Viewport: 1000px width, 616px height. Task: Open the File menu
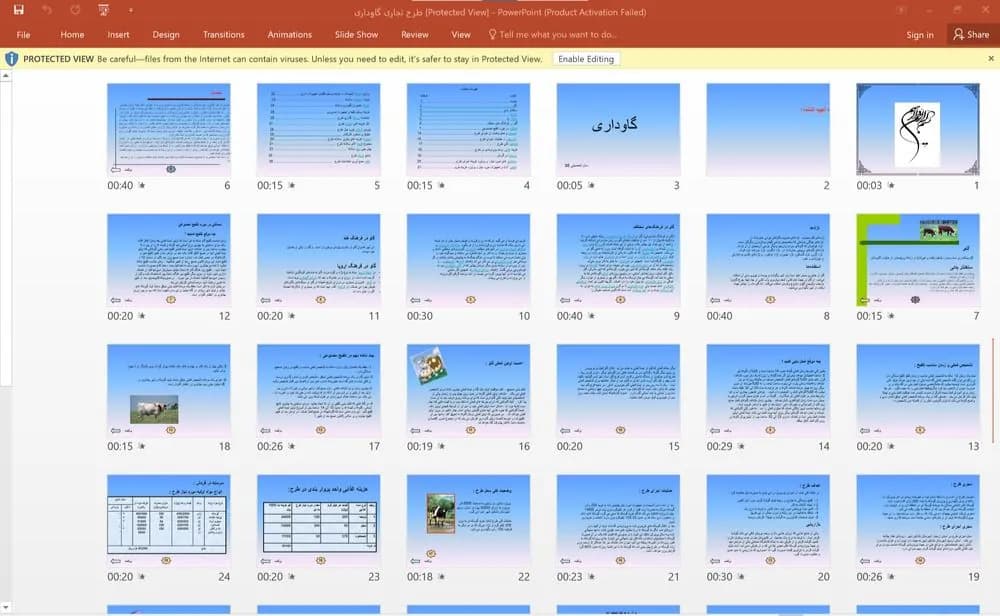point(24,34)
